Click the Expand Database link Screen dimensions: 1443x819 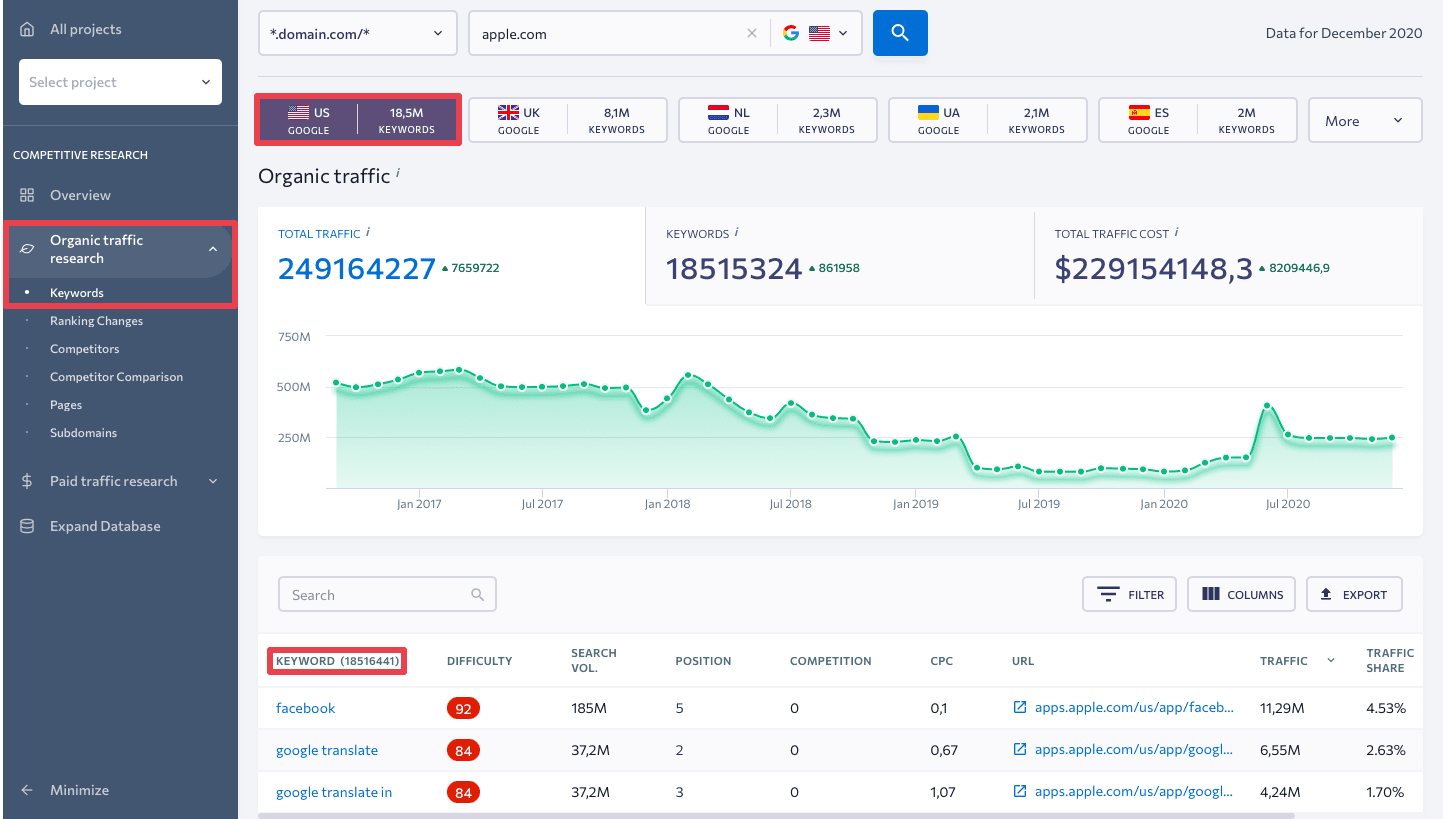click(x=105, y=526)
